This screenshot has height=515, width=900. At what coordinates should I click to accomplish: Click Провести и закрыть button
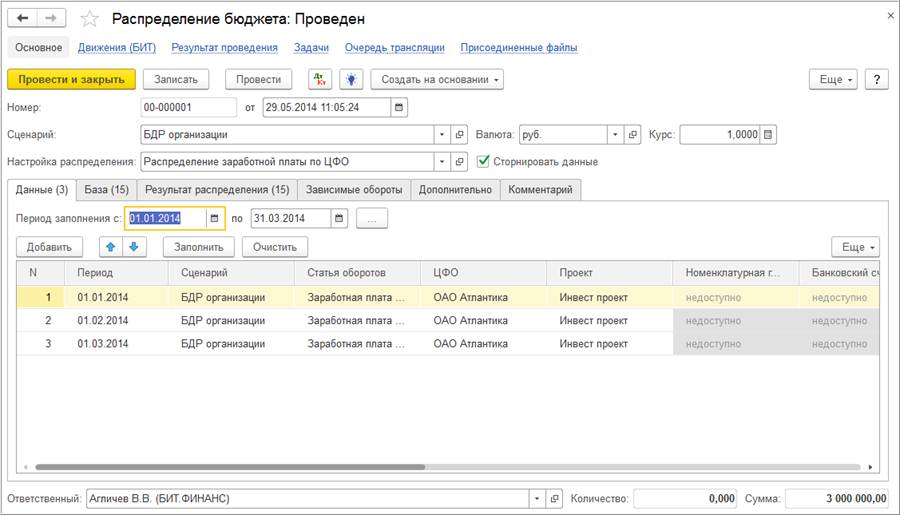pyautogui.click(x=70, y=79)
